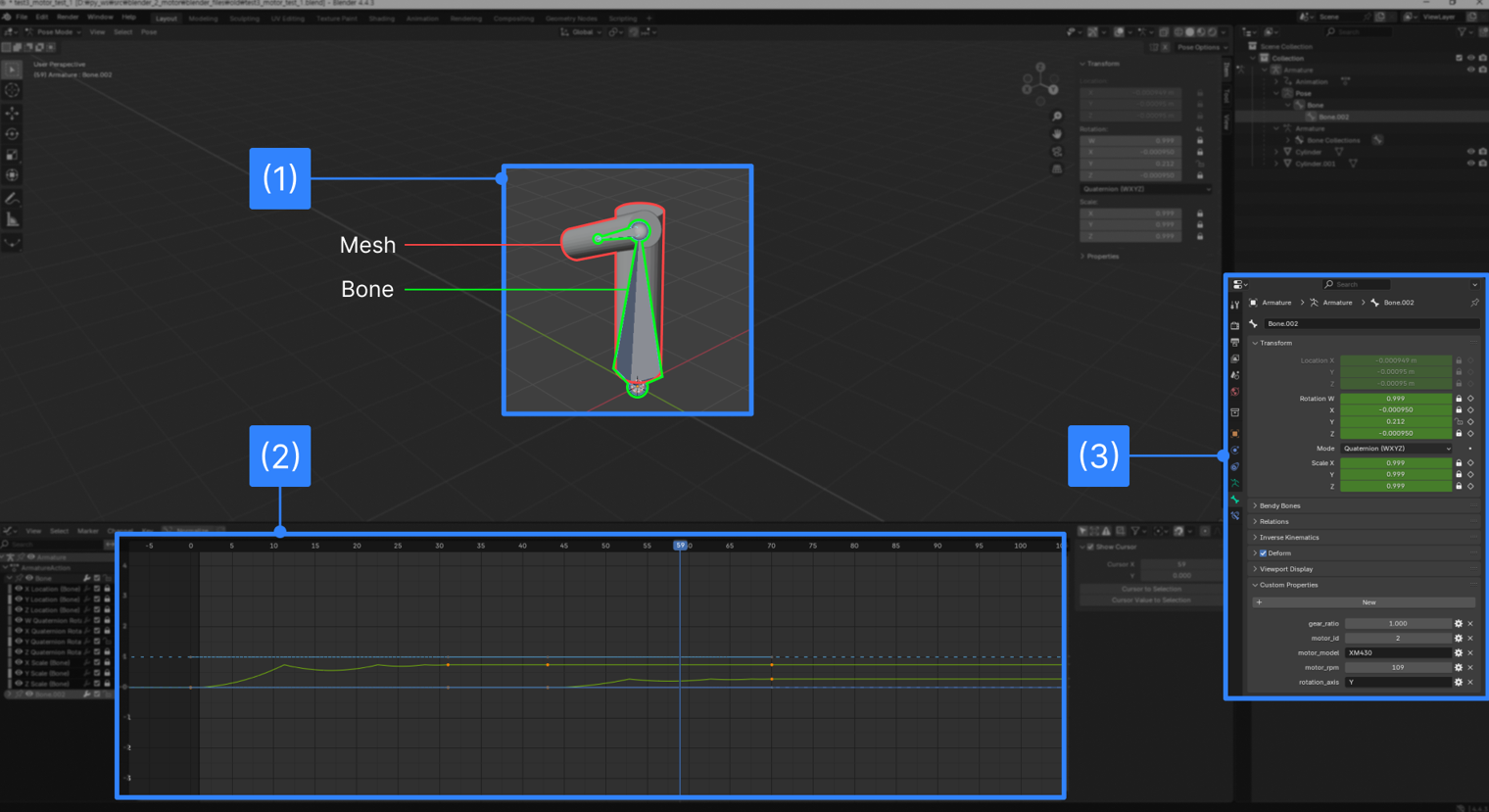Click Armature in the properties breadcrumb
The width and height of the screenshot is (1489, 812).
point(1275,303)
